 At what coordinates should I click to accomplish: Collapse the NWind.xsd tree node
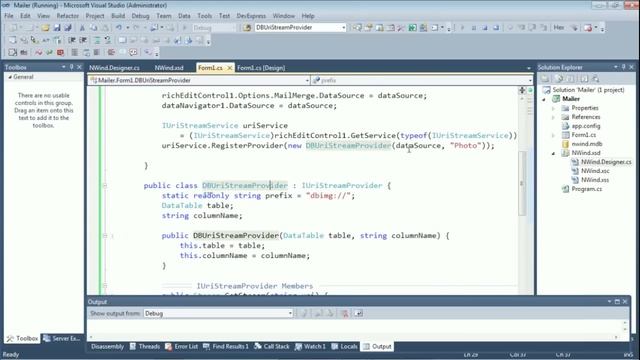click(553, 153)
